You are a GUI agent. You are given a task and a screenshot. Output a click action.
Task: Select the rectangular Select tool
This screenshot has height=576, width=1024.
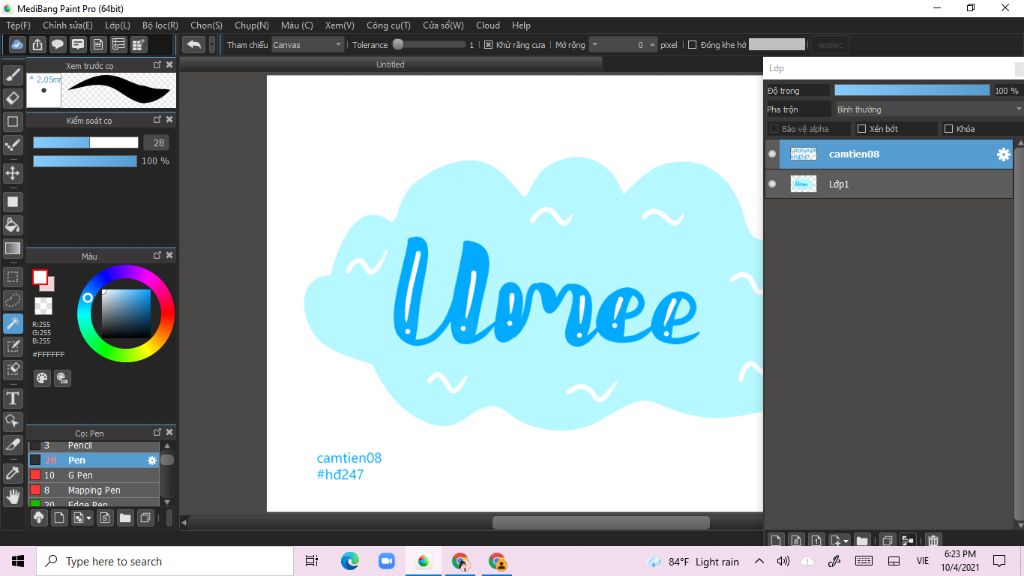coord(12,277)
